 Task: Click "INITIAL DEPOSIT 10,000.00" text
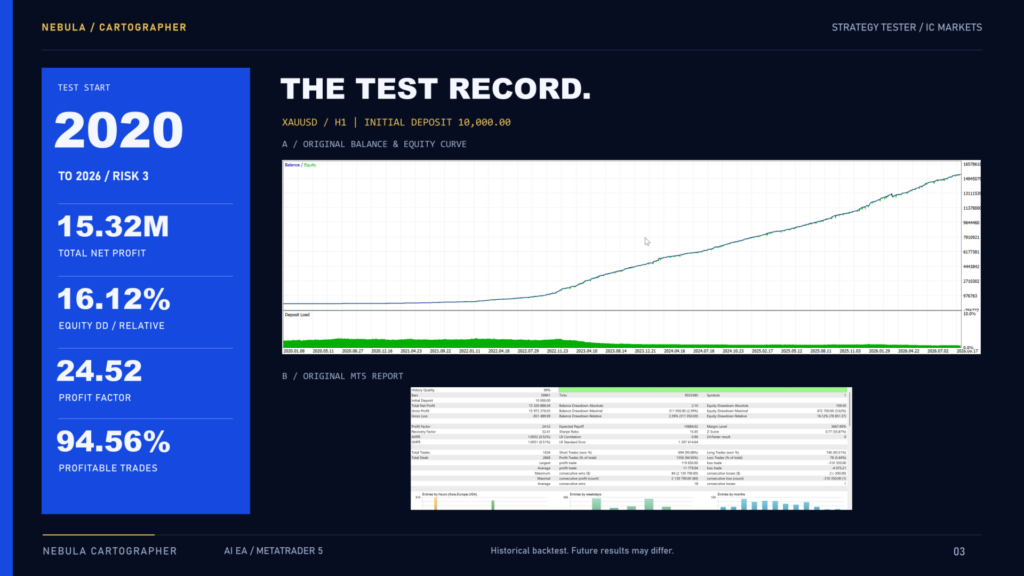pyautogui.click(x=438, y=122)
